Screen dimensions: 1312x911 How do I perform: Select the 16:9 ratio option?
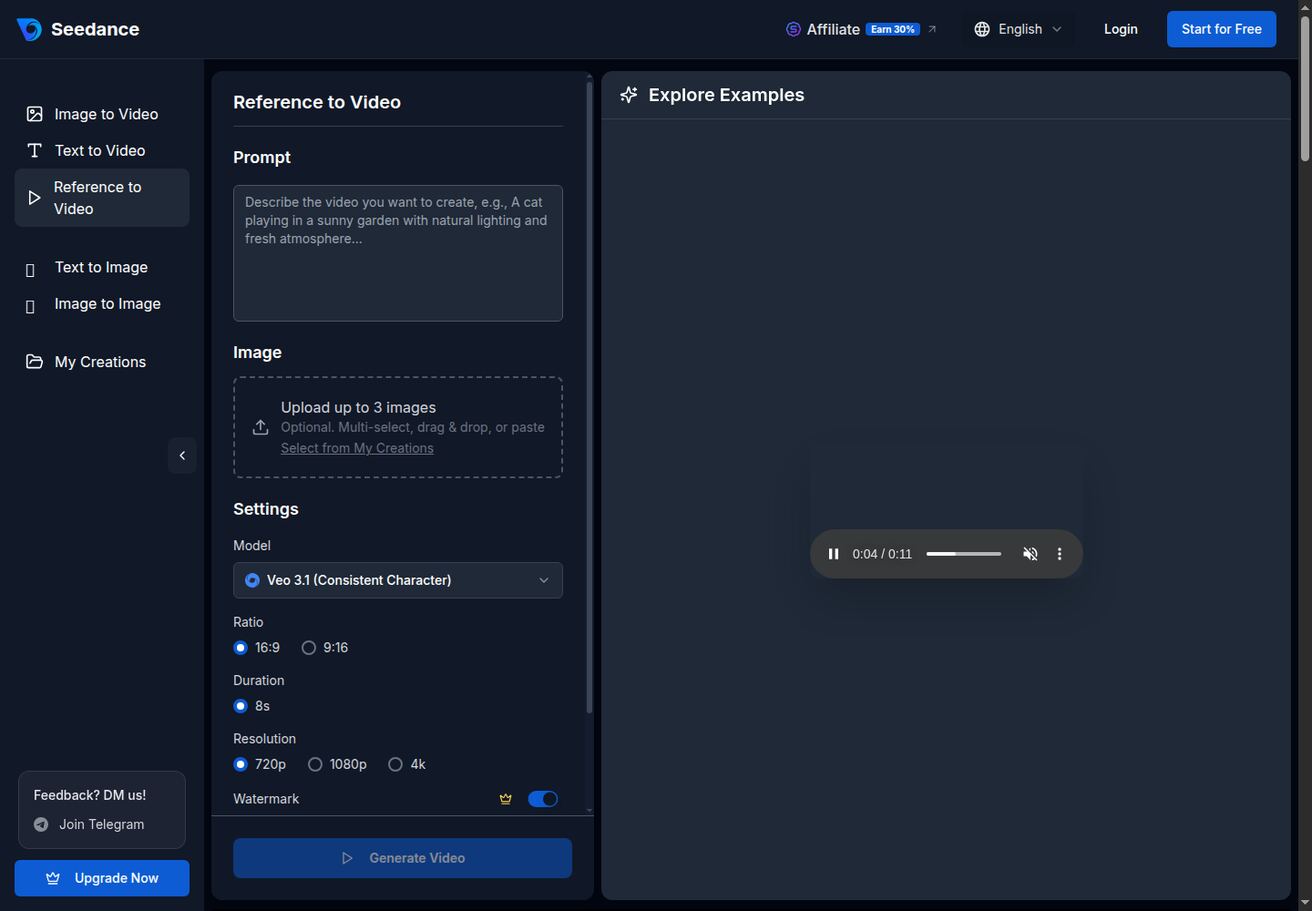click(240, 648)
